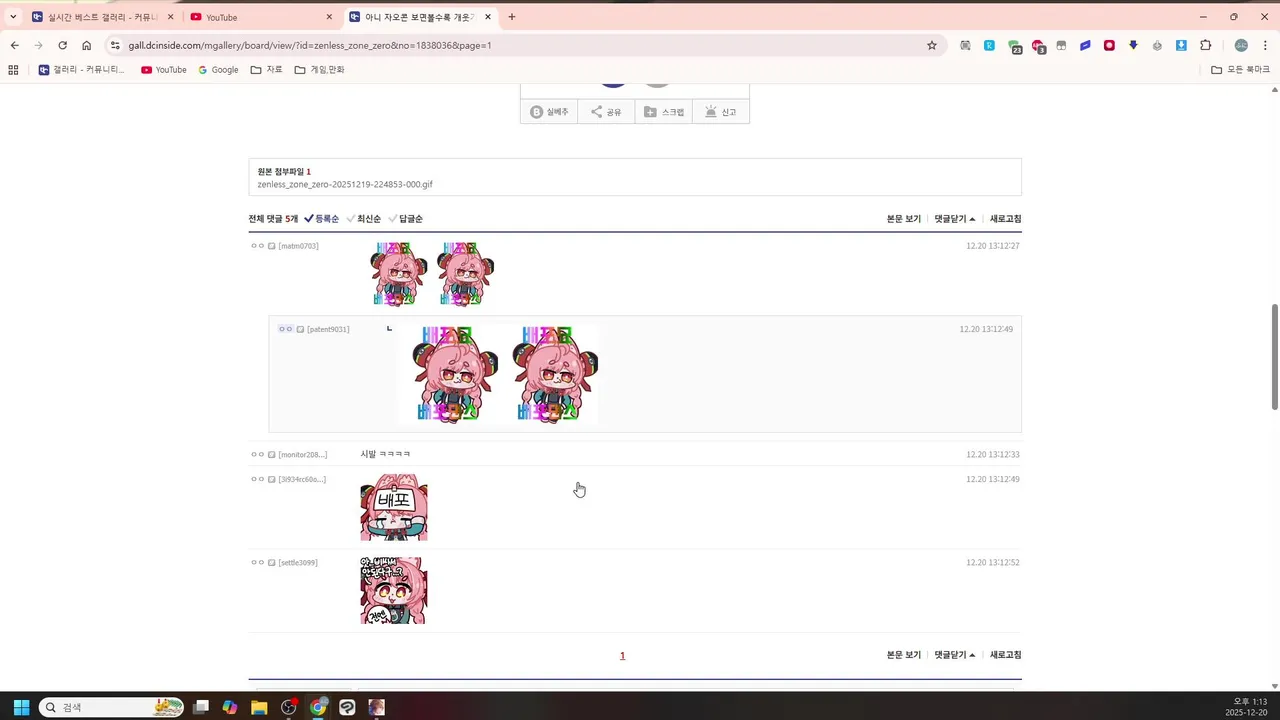Open a new browser tab
Image resolution: width=1280 pixels, height=720 pixels.
tap(512, 17)
